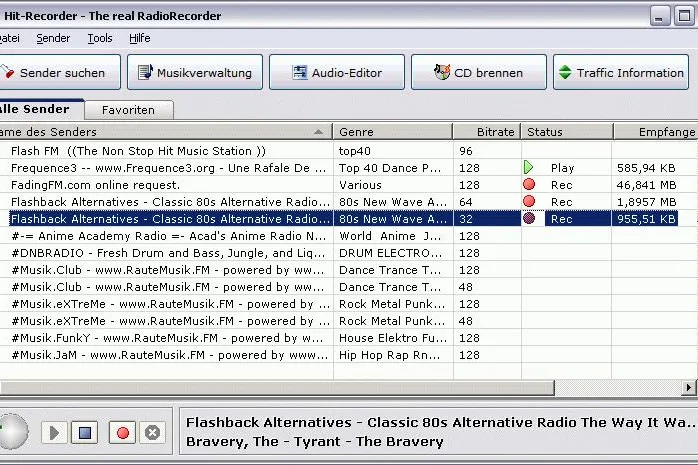Screen dimensions: 698x465
Task: Click the green play icon in Frequence3 row
Action: click(x=528, y=168)
